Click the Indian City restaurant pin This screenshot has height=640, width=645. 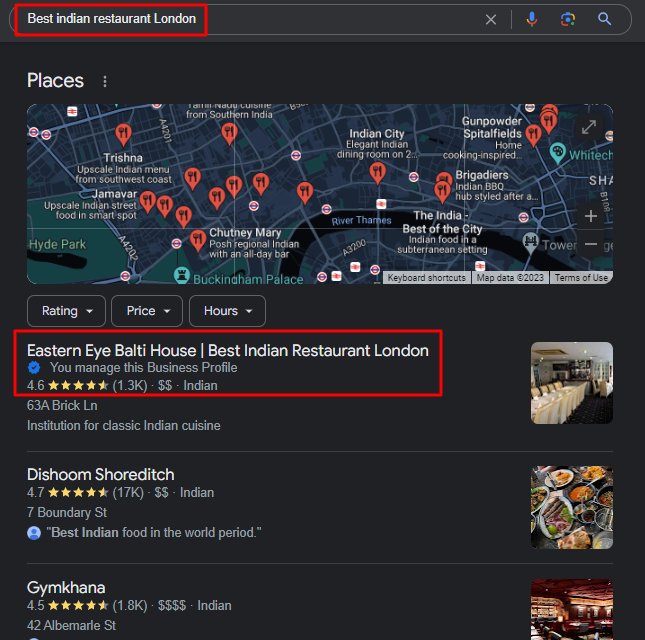point(377,172)
